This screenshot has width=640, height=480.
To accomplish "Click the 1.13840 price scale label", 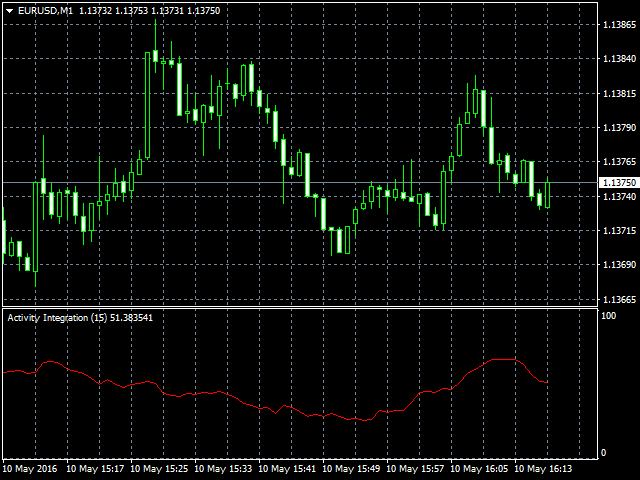I will 619,59.
